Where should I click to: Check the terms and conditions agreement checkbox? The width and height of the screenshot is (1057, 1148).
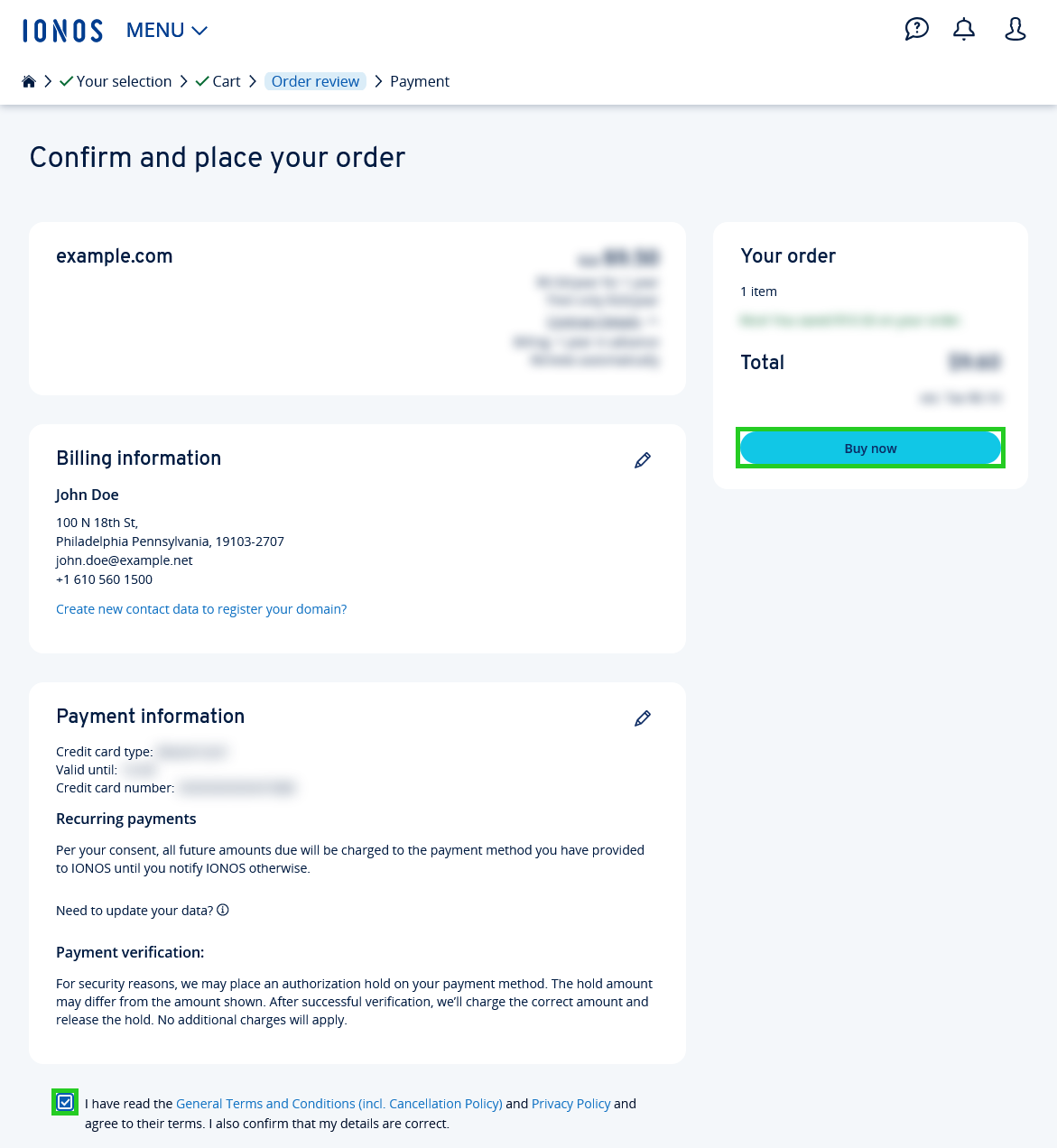click(65, 1102)
